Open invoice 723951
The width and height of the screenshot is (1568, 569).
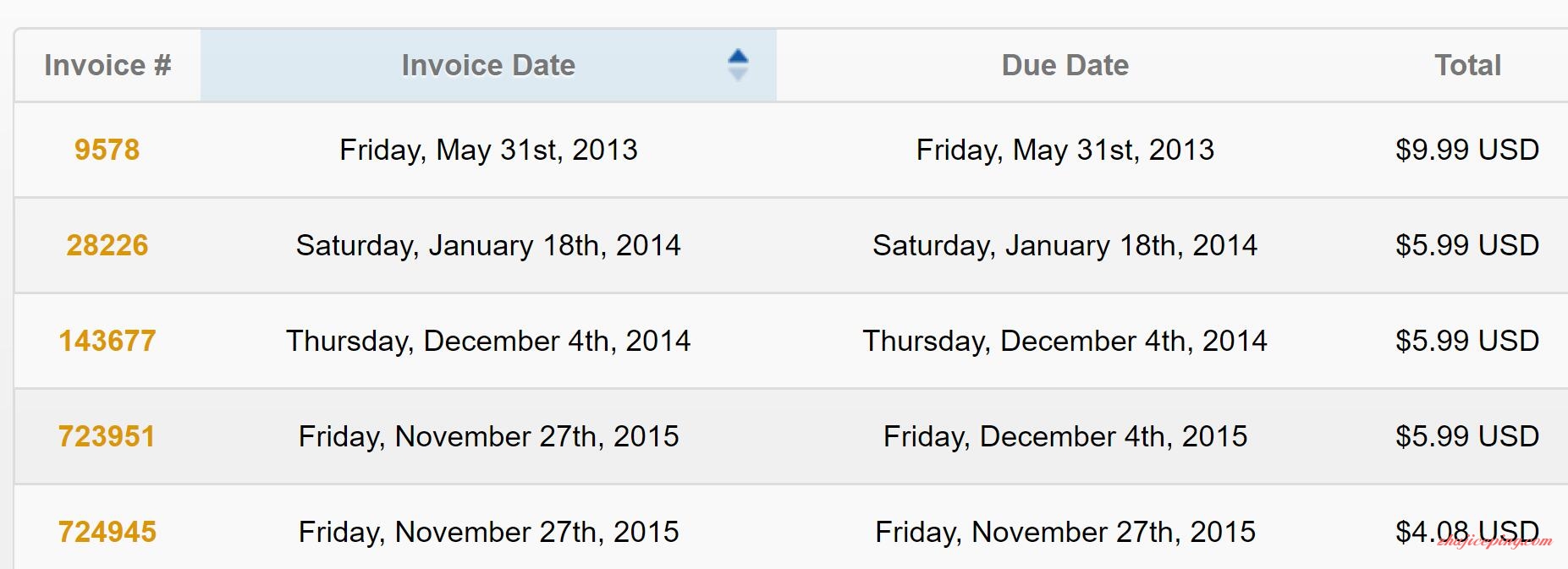pyautogui.click(x=107, y=436)
